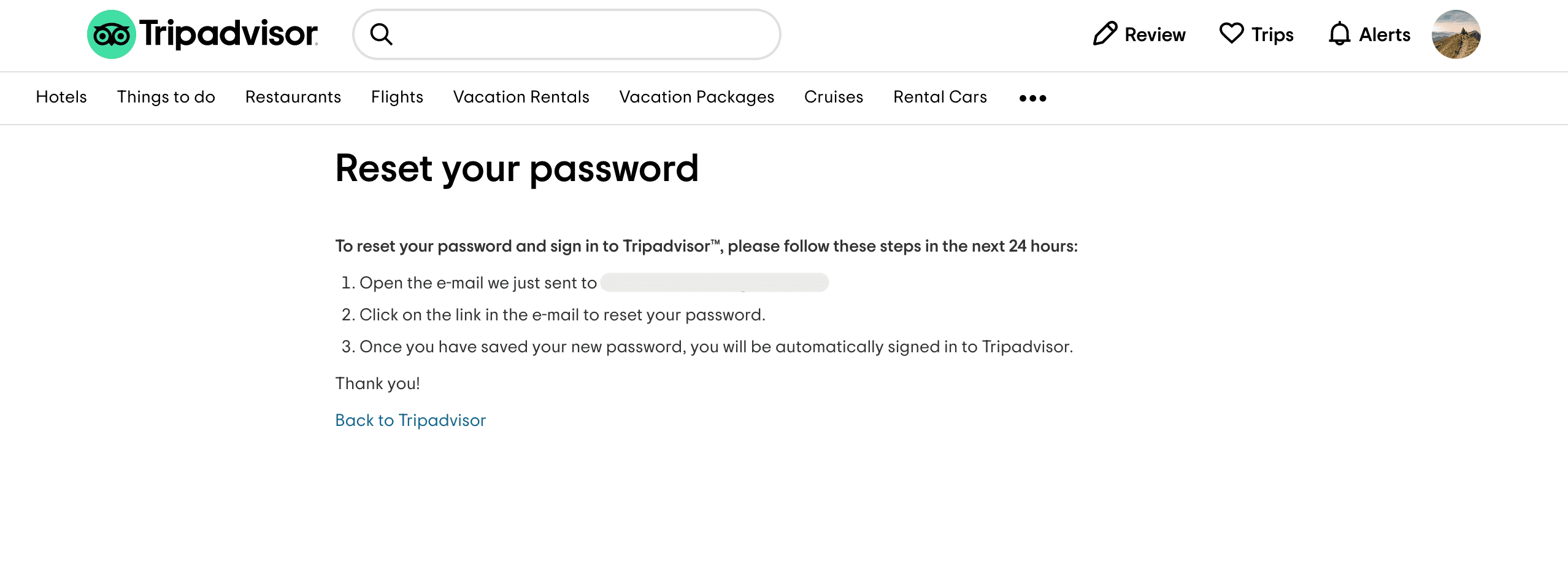Open Rental Cars section

pyautogui.click(x=940, y=97)
